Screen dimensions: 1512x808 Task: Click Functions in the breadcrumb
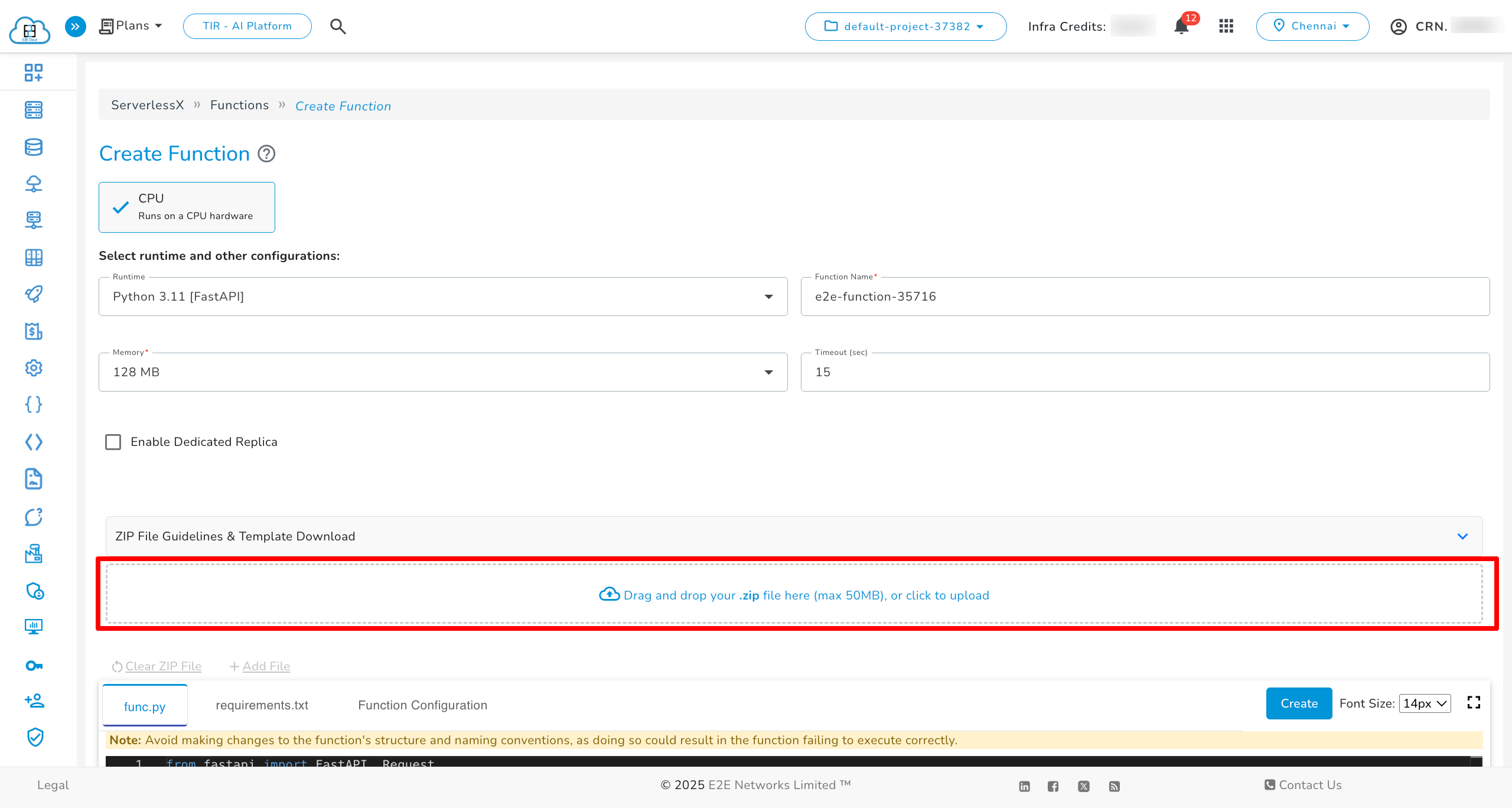[x=239, y=105]
